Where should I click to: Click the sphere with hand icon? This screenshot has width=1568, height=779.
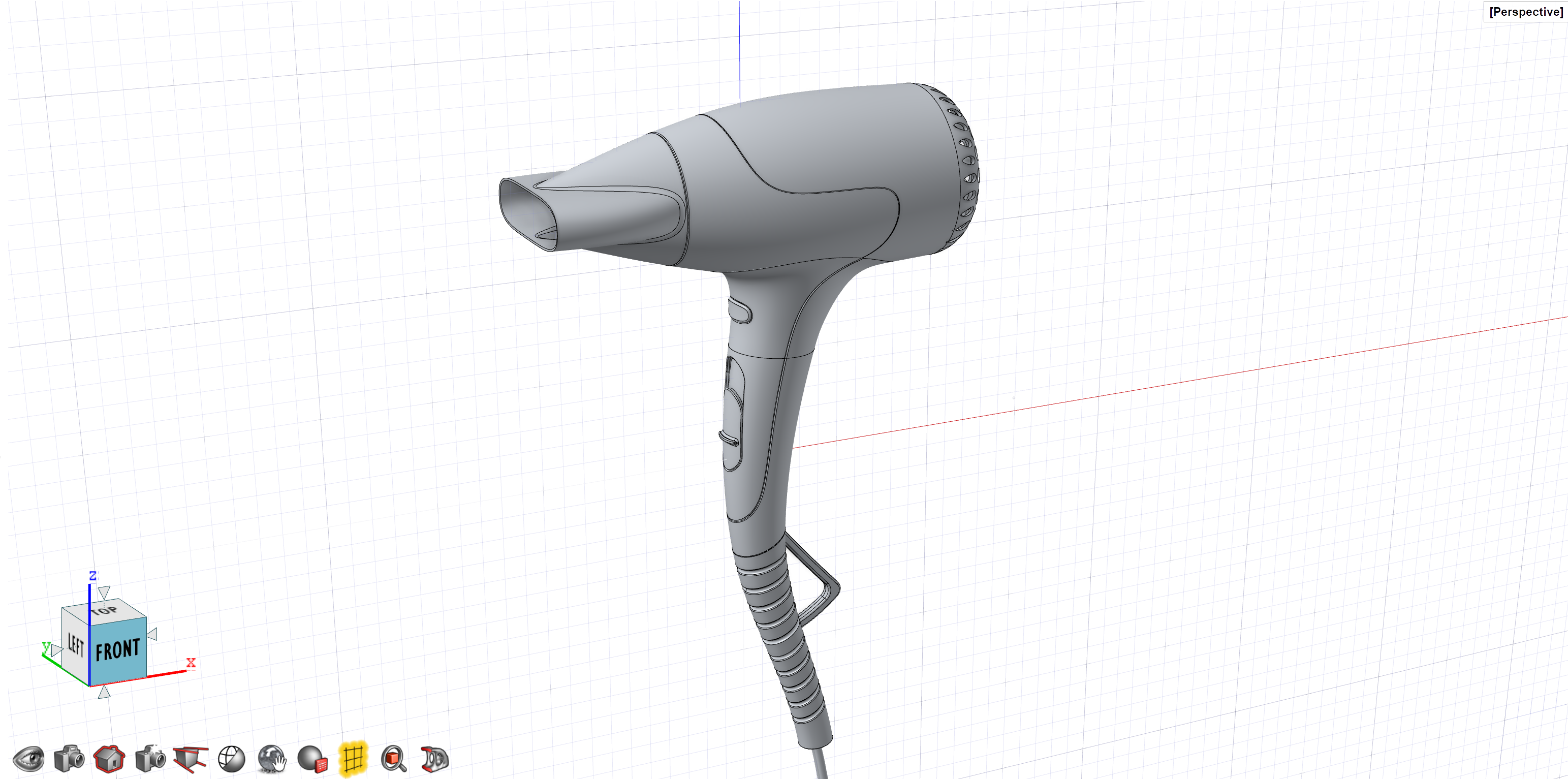(271, 758)
